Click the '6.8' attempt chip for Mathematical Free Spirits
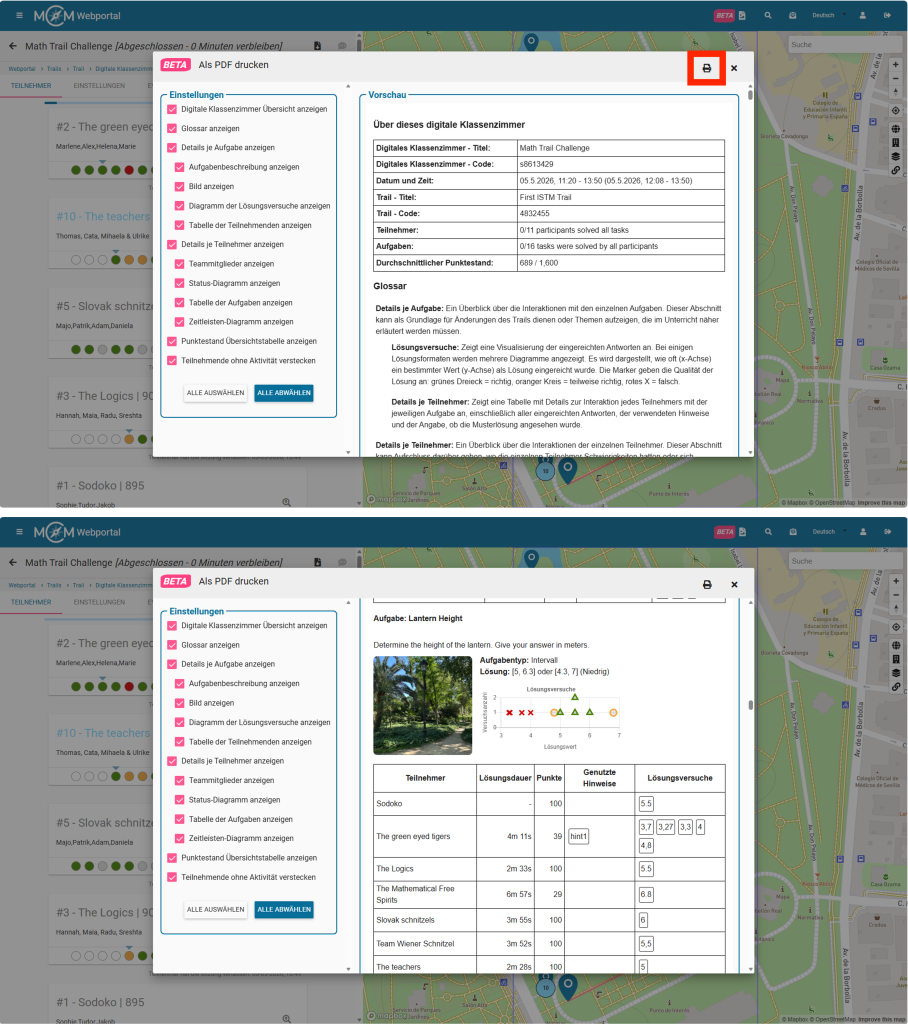 tap(646, 894)
